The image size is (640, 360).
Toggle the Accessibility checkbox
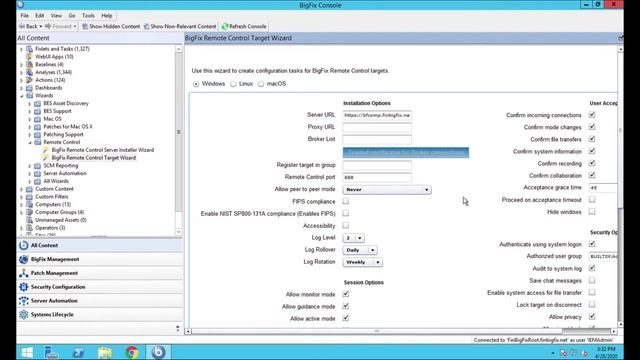coord(346,225)
